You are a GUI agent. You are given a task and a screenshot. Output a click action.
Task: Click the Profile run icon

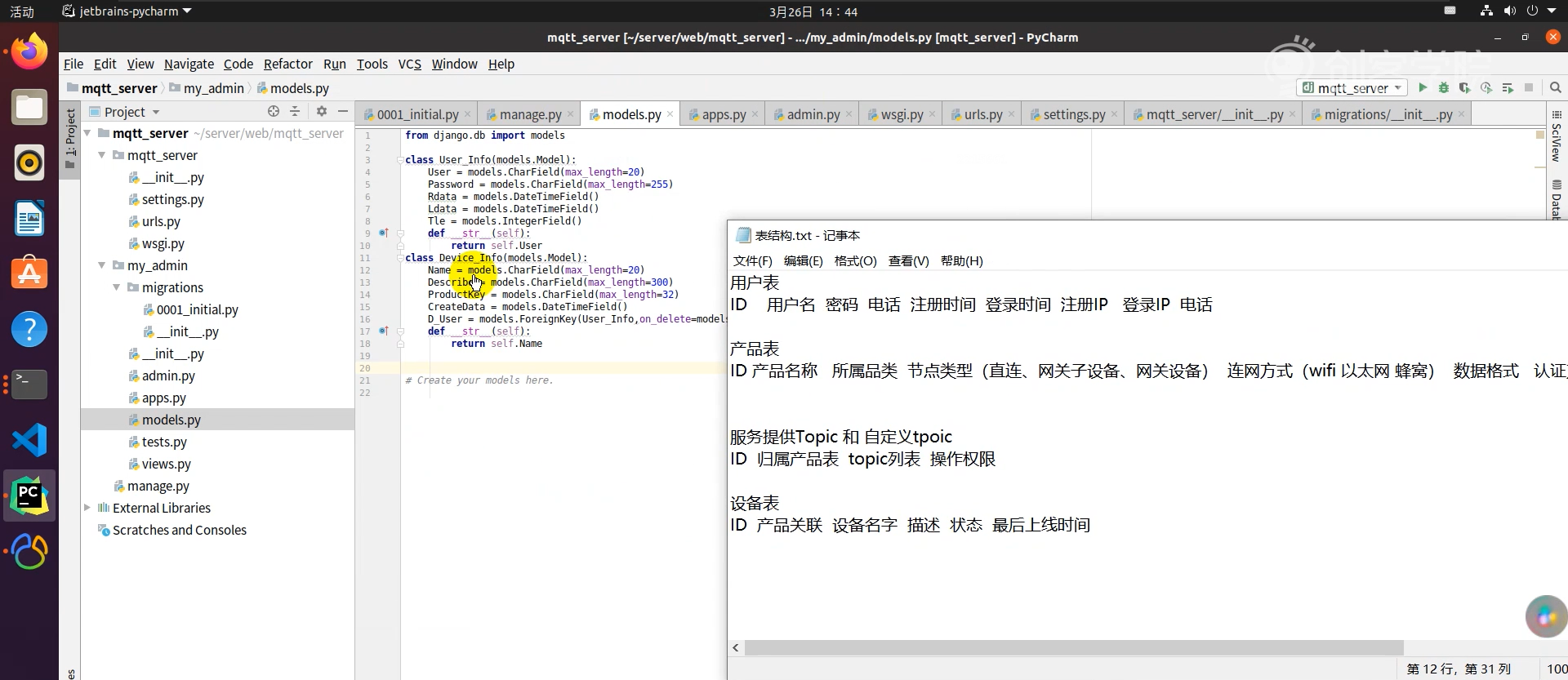pyautogui.click(x=1486, y=87)
